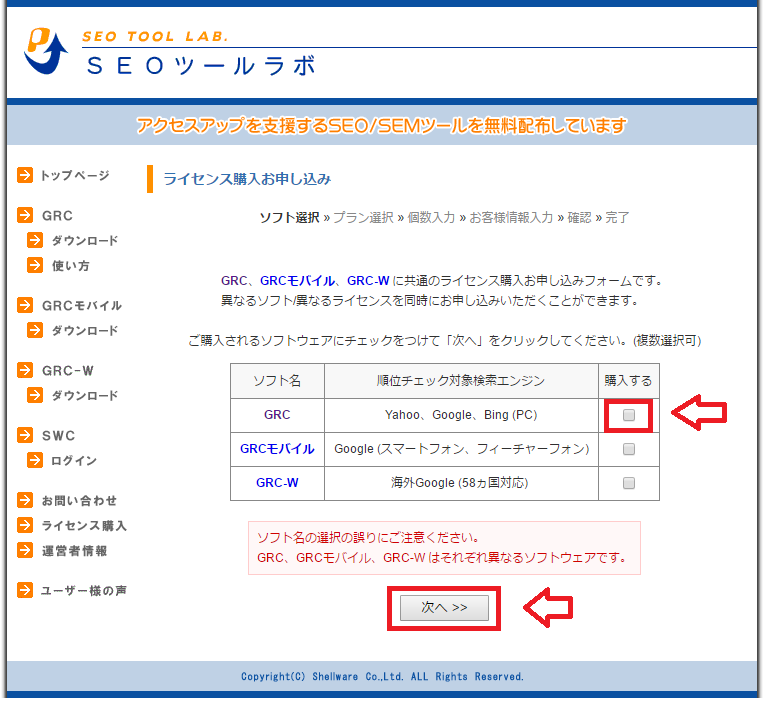Click the orange SEO/SEMツール banner text
Image resolution: width=765 pixels, height=703 pixels.
[381, 125]
